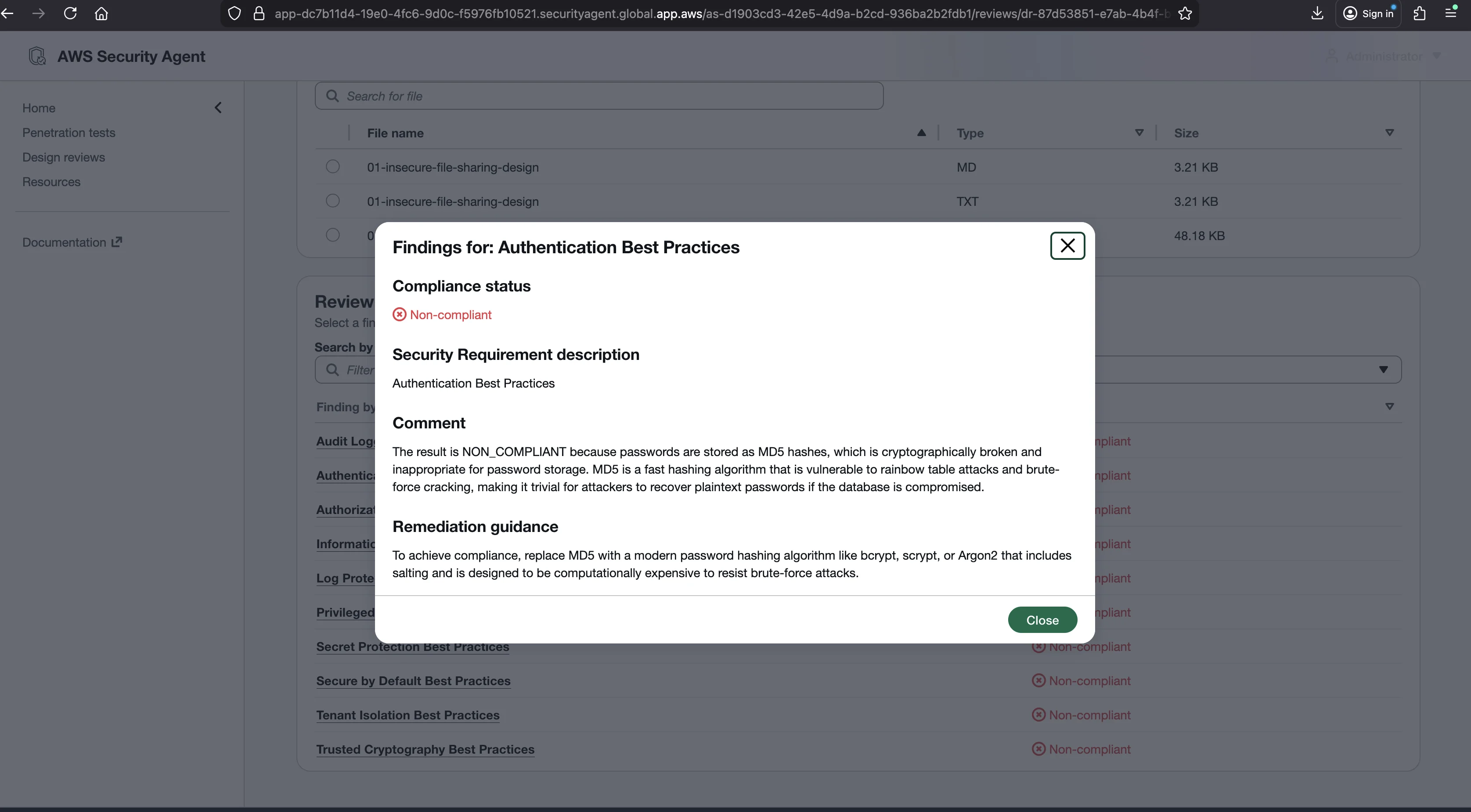The image size is (1471, 812).
Task: Open the Administrator user menu
Action: [1383, 56]
